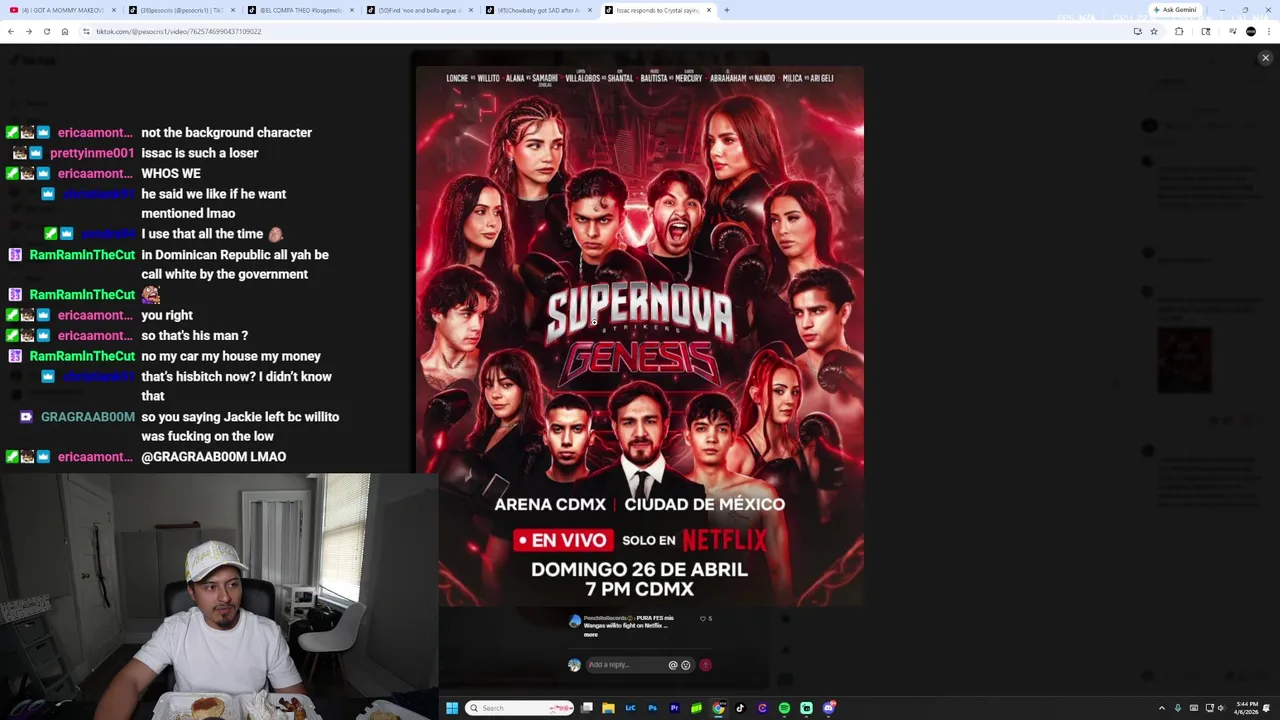1280x720 pixels.
Task: Open the Chrome profile avatar
Action: tap(1250, 31)
